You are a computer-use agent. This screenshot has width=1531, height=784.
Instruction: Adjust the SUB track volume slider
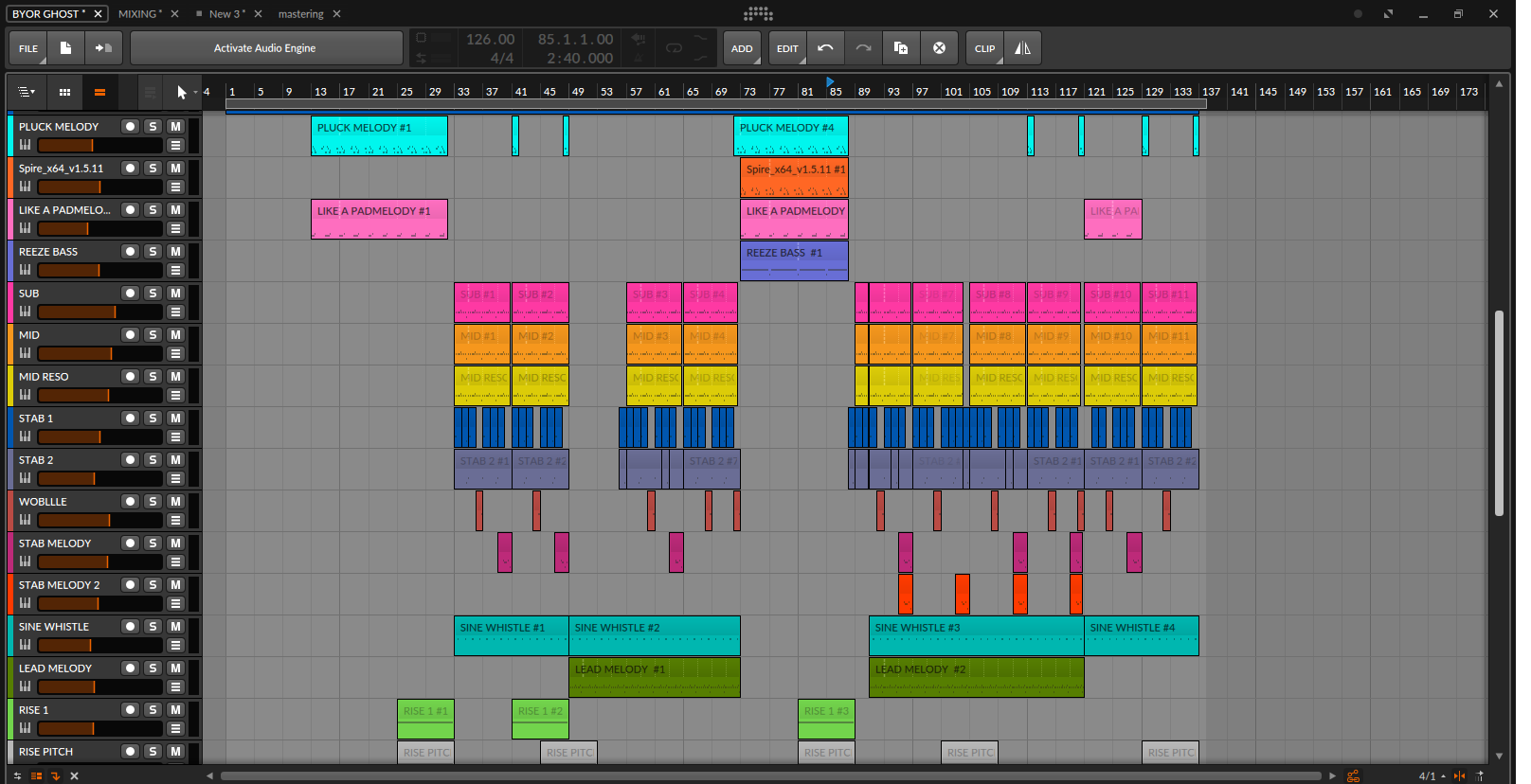pos(99,312)
